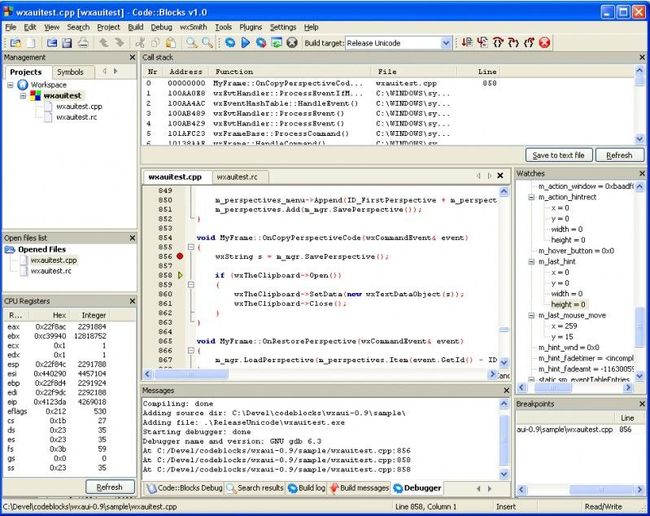Image resolution: width=650 pixels, height=516 pixels.
Task: Collapse the Workspace tree node
Action: pos(10,85)
